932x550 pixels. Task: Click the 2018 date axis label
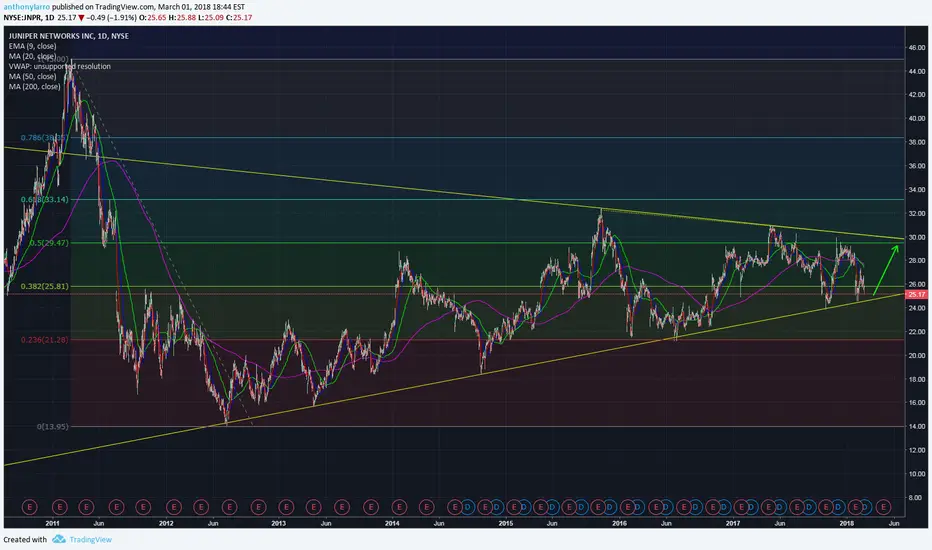[x=846, y=523]
